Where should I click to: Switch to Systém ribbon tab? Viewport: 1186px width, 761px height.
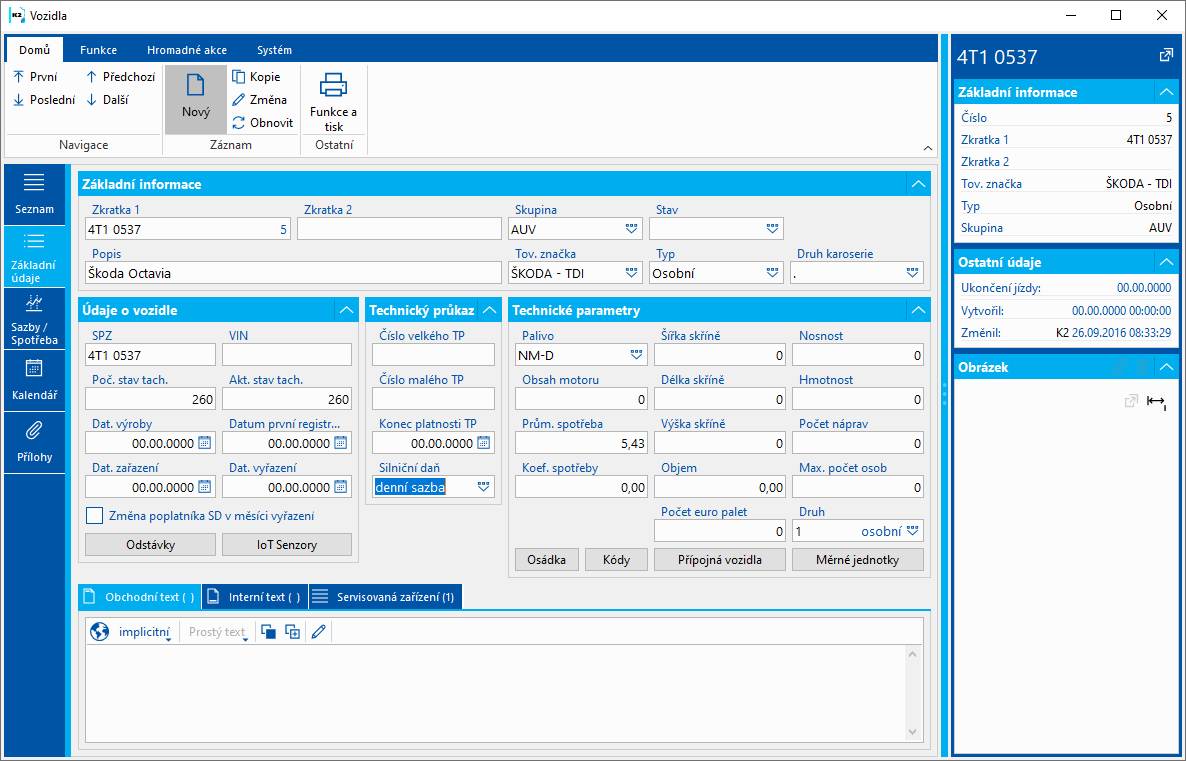[275, 50]
